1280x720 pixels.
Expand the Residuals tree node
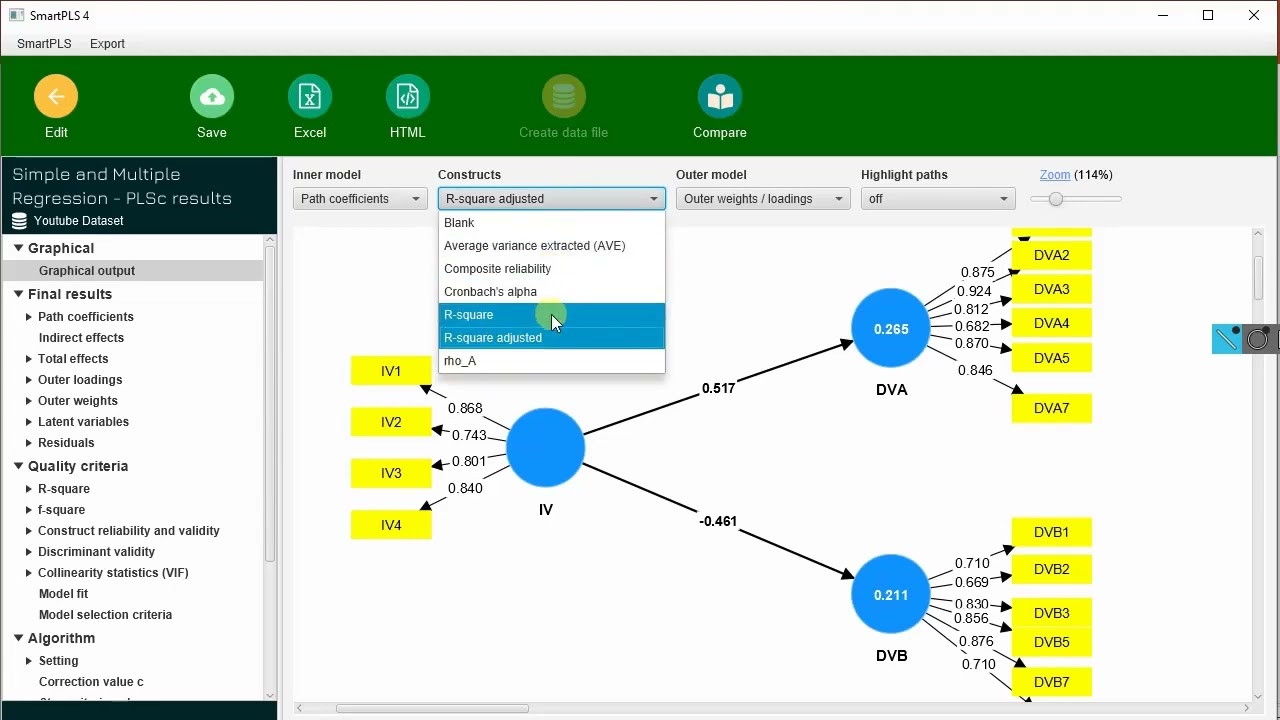(29, 443)
